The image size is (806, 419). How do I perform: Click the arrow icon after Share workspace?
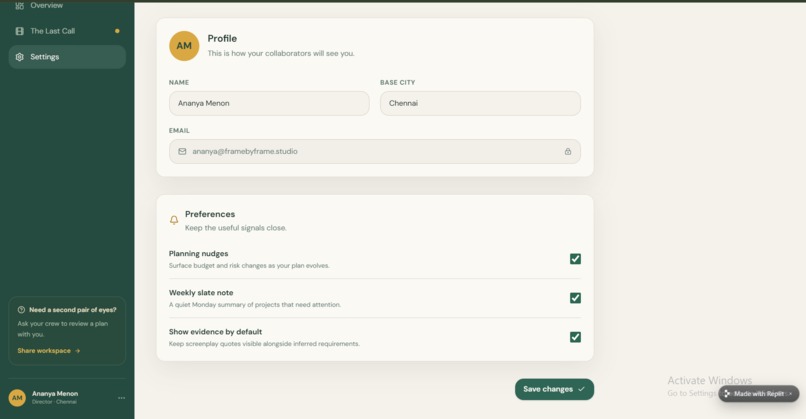pos(78,351)
